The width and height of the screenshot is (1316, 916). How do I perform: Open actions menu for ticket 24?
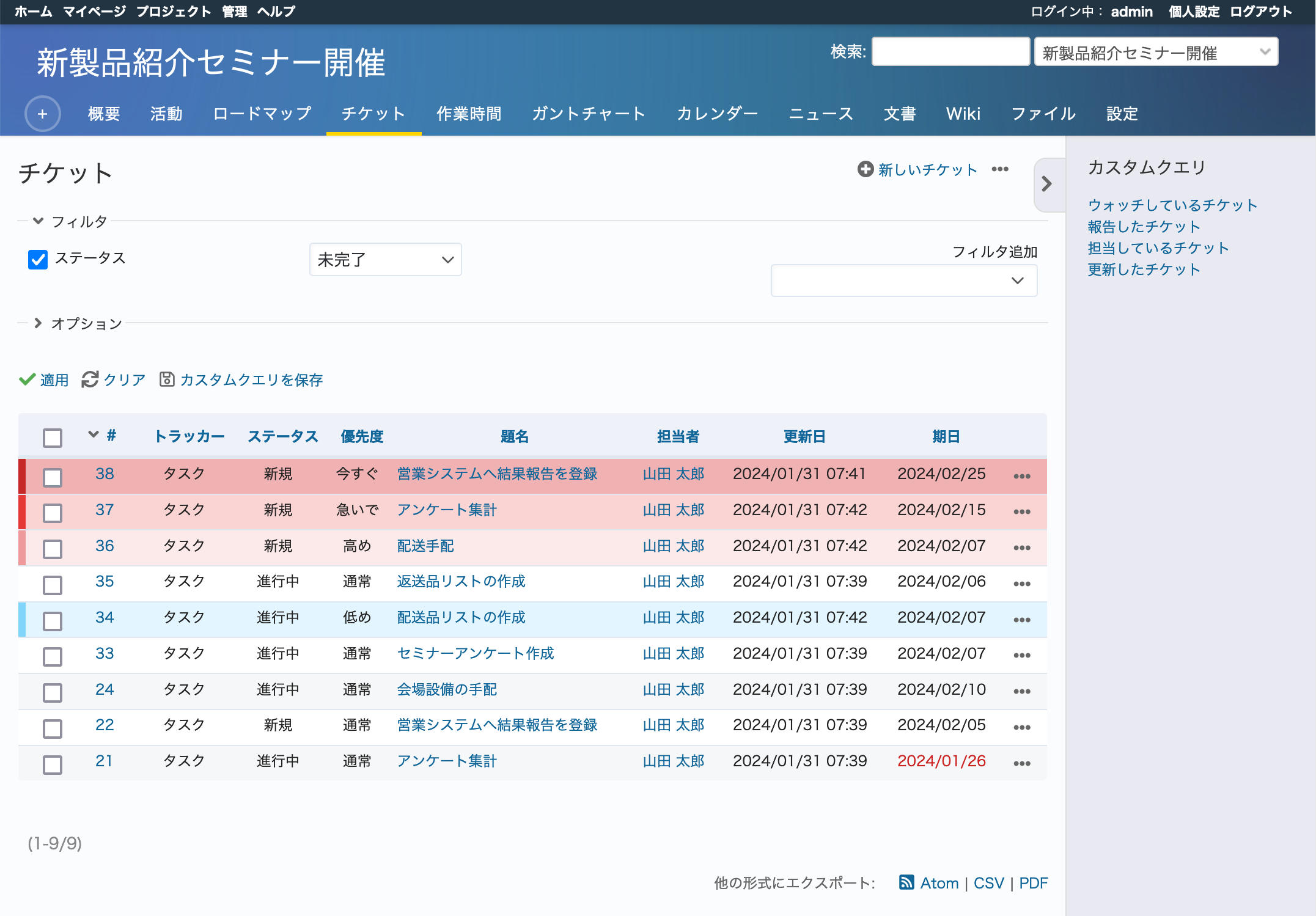[x=1021, y=691]
